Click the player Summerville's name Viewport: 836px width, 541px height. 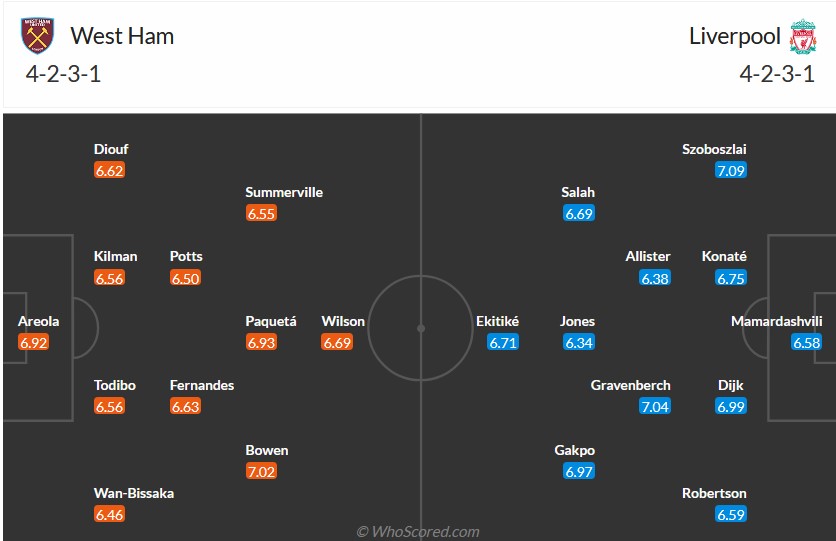click(284, 192)
